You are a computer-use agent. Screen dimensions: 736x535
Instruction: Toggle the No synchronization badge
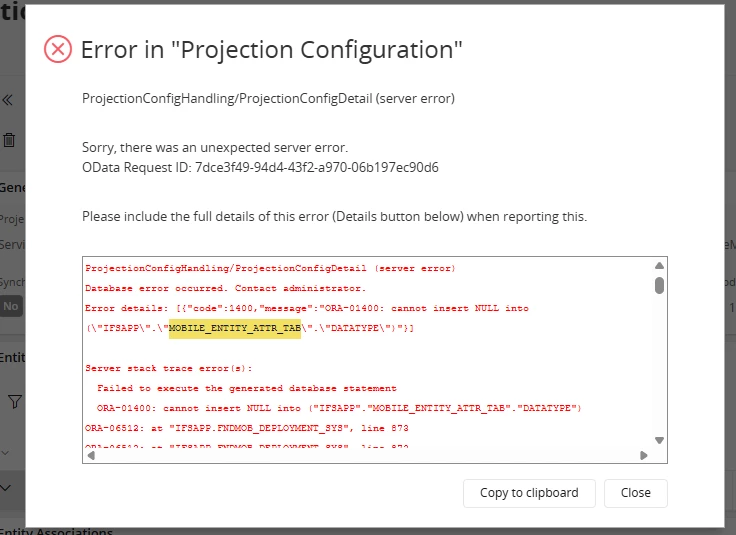10,306
